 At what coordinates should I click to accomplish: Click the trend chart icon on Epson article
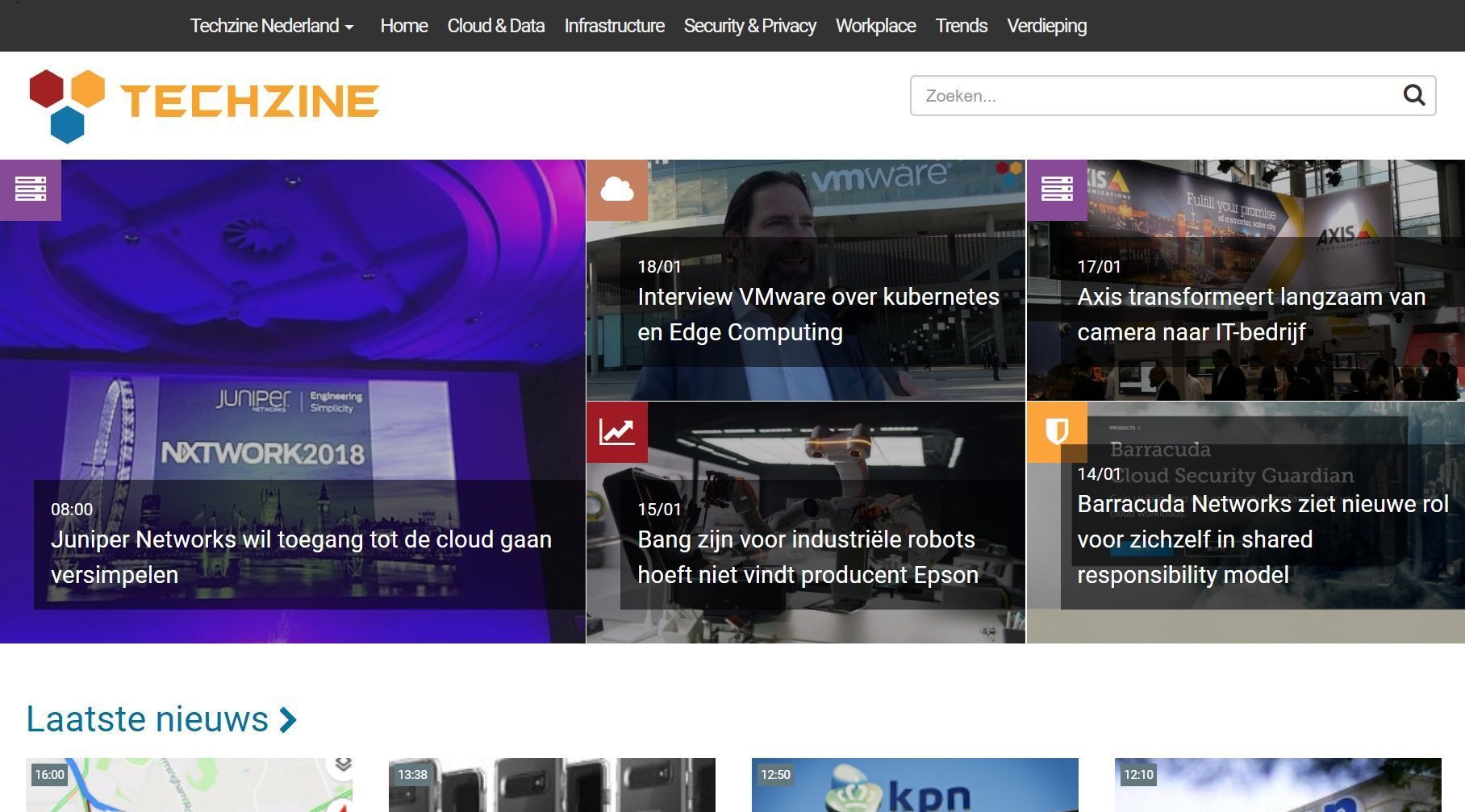pos(617,432)
